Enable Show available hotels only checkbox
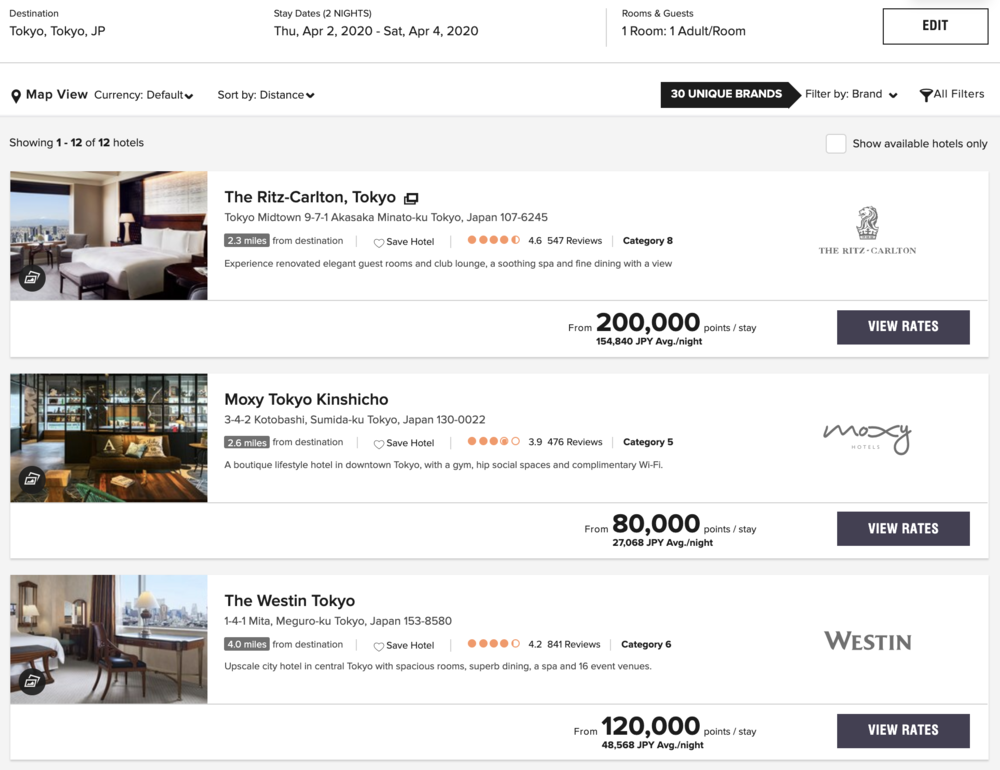The width and height of the screenshot is (1000, 770). click(x=836, y=143)
